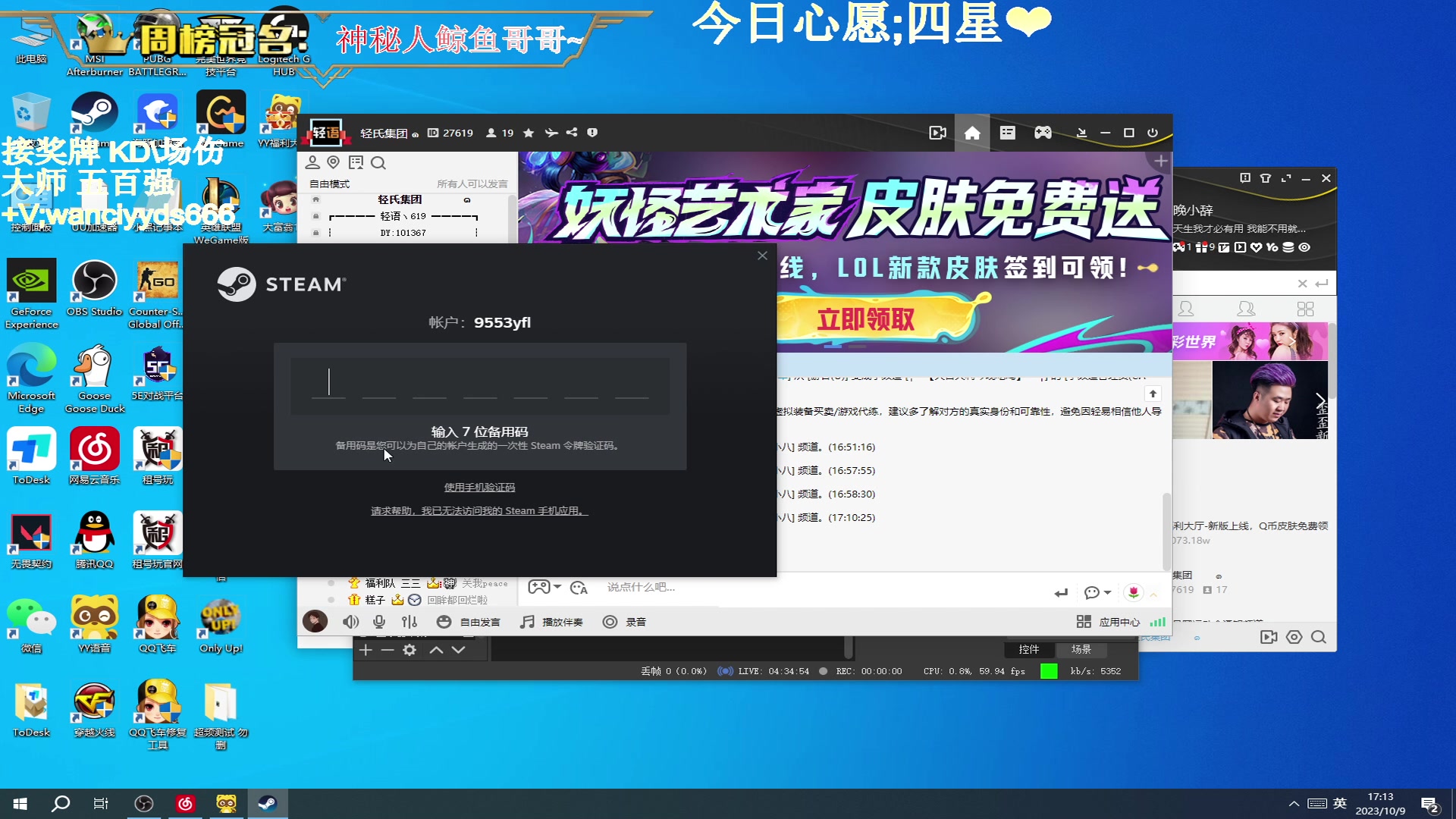
Task: Open the game emoji dropdown in chat bar
Action: pyautogui.click(x=544, y=587)
